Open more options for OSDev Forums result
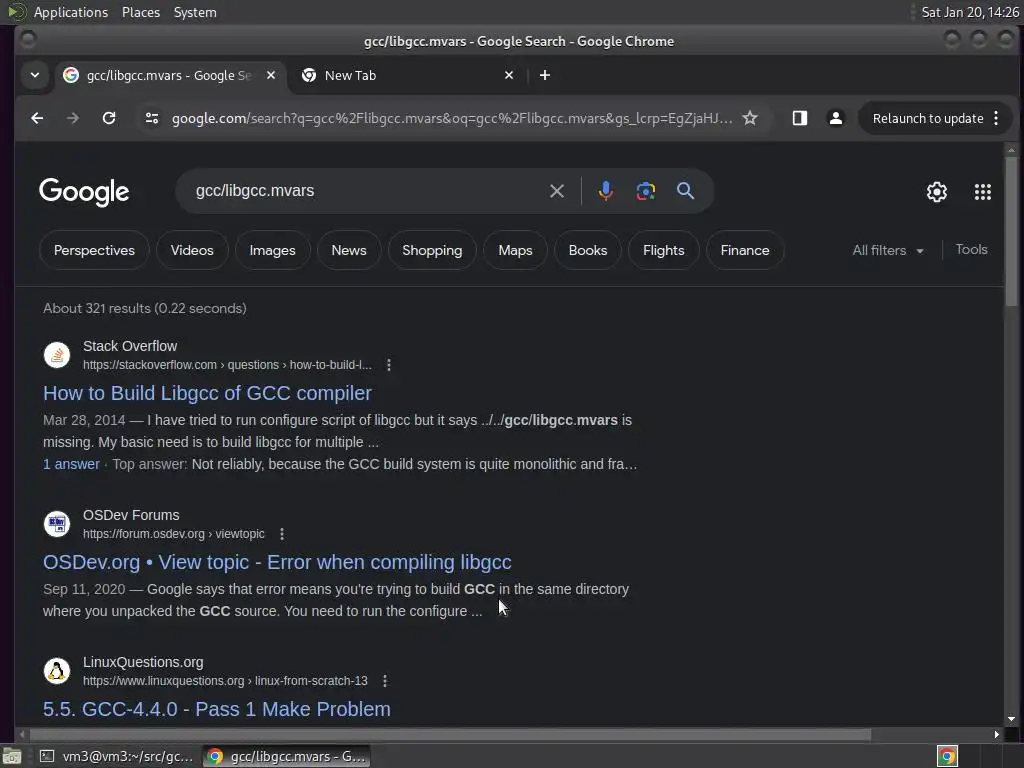1024x768 pixels. 281,534
